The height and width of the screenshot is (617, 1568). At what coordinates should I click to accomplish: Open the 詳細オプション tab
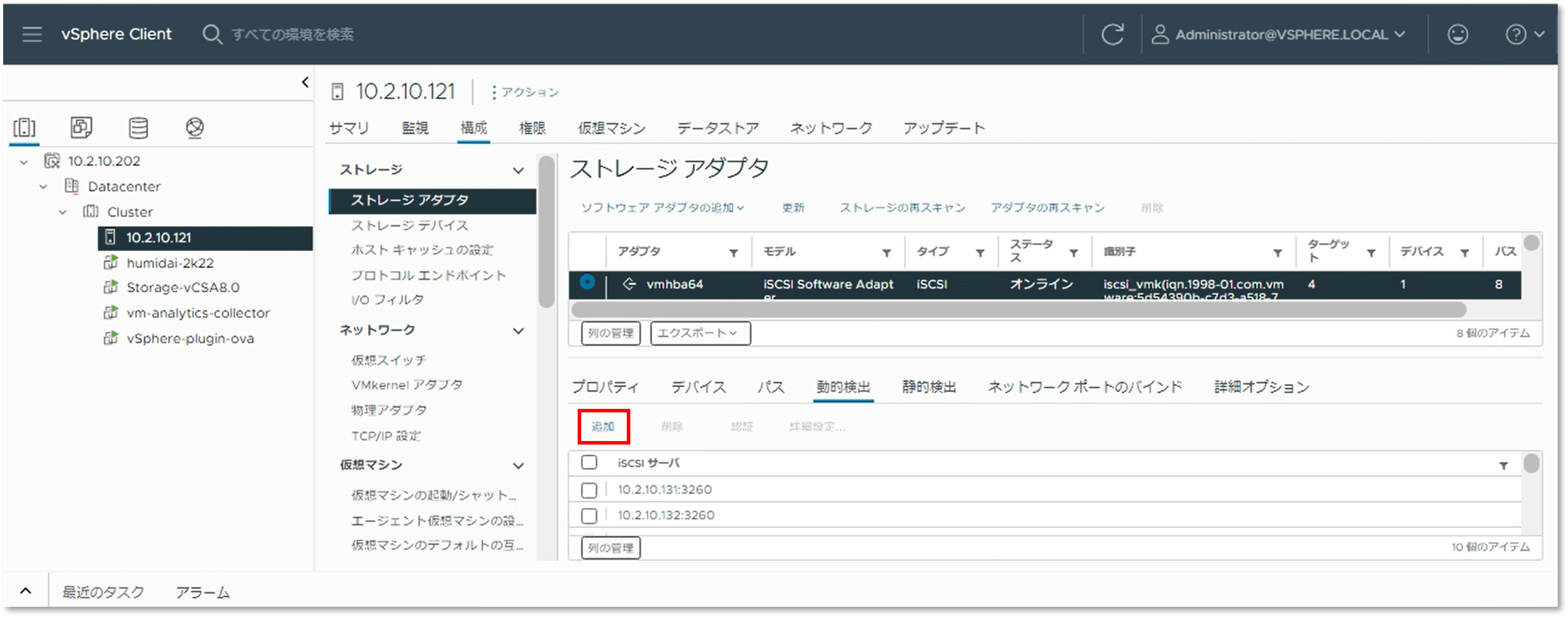pyautogui.click(x=1261, y=387)
